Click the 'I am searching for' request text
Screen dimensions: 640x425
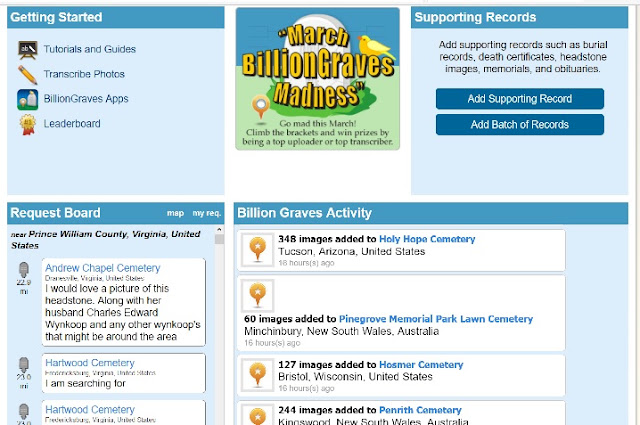pyautogui.click(x=85, y=383)
